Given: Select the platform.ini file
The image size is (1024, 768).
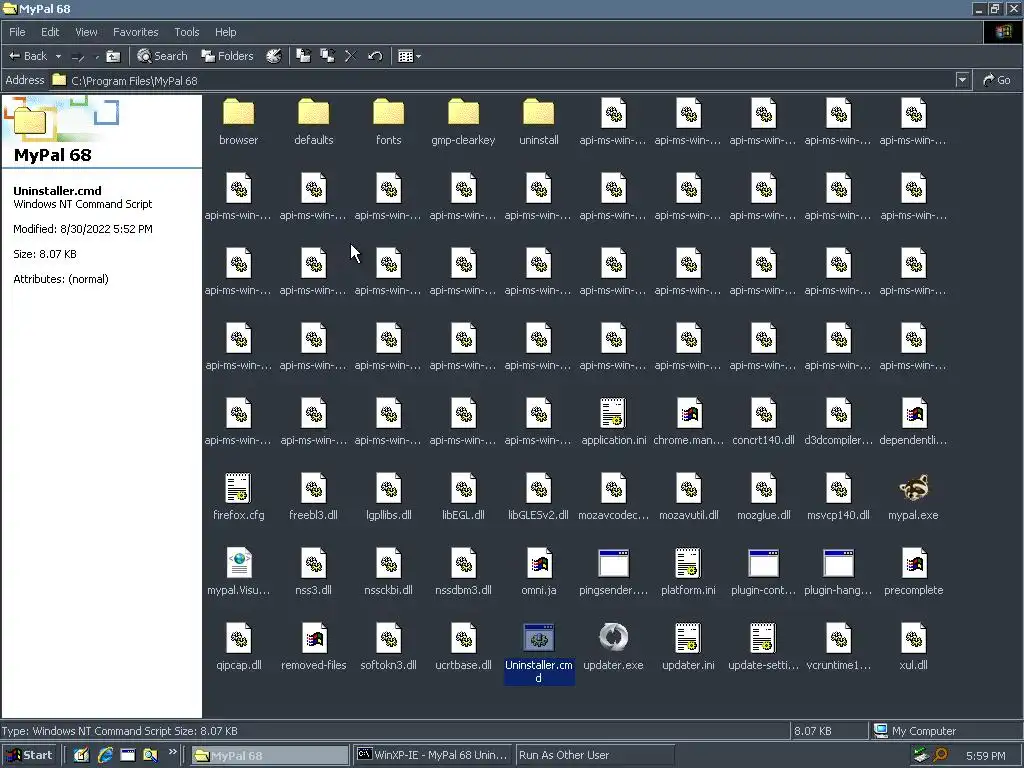Looking at the screenshot, I should [688, 572].
